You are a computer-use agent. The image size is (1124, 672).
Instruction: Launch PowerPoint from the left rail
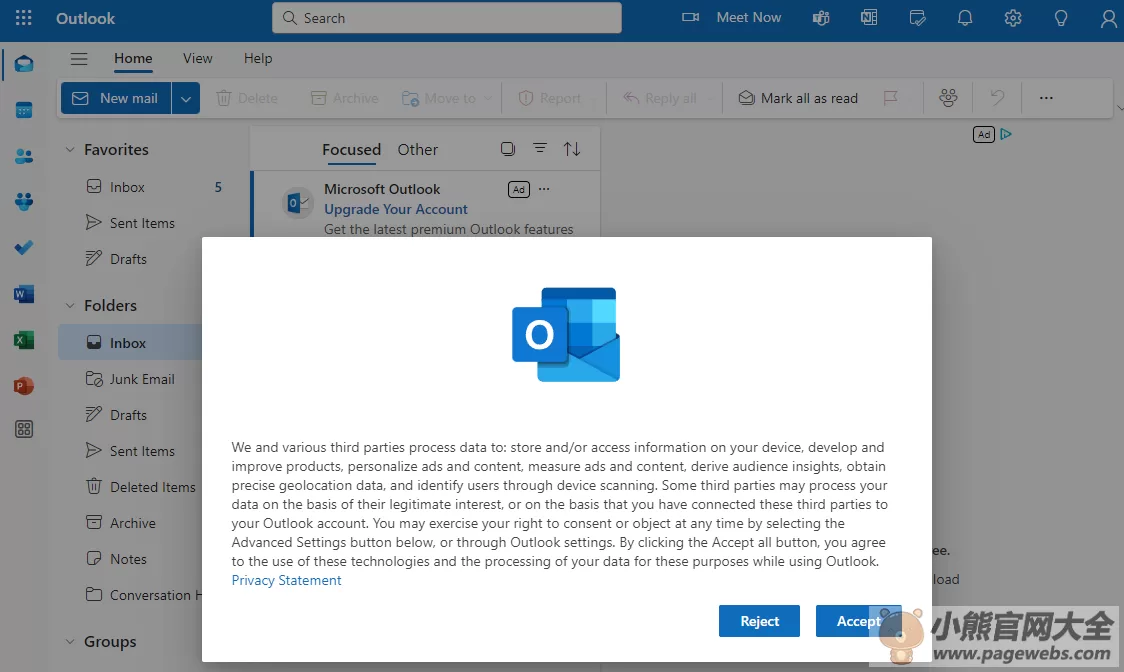[x=24, y=385]
